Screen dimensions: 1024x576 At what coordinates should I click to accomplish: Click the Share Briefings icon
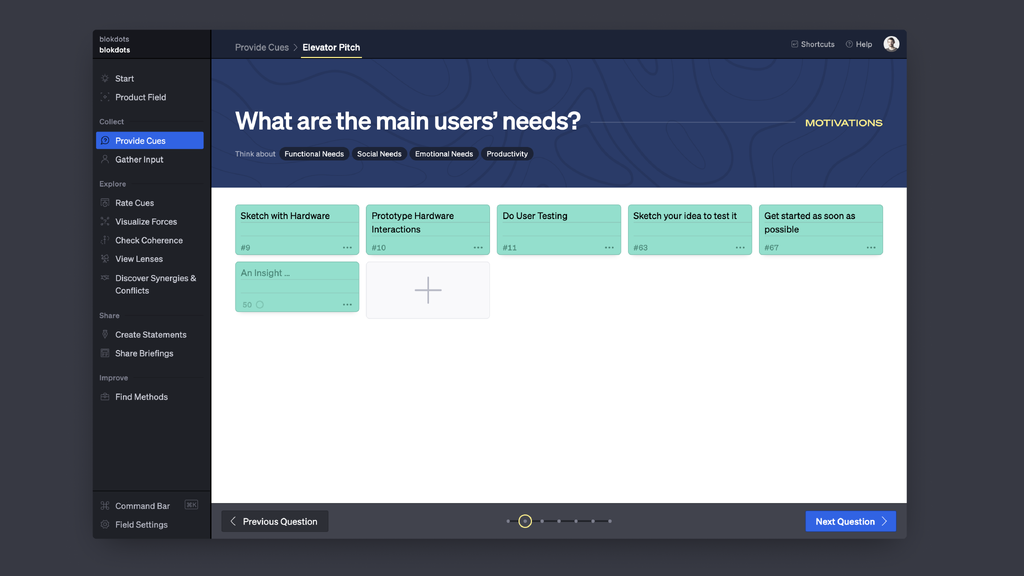pyautogui.click(x=105, y=353)
